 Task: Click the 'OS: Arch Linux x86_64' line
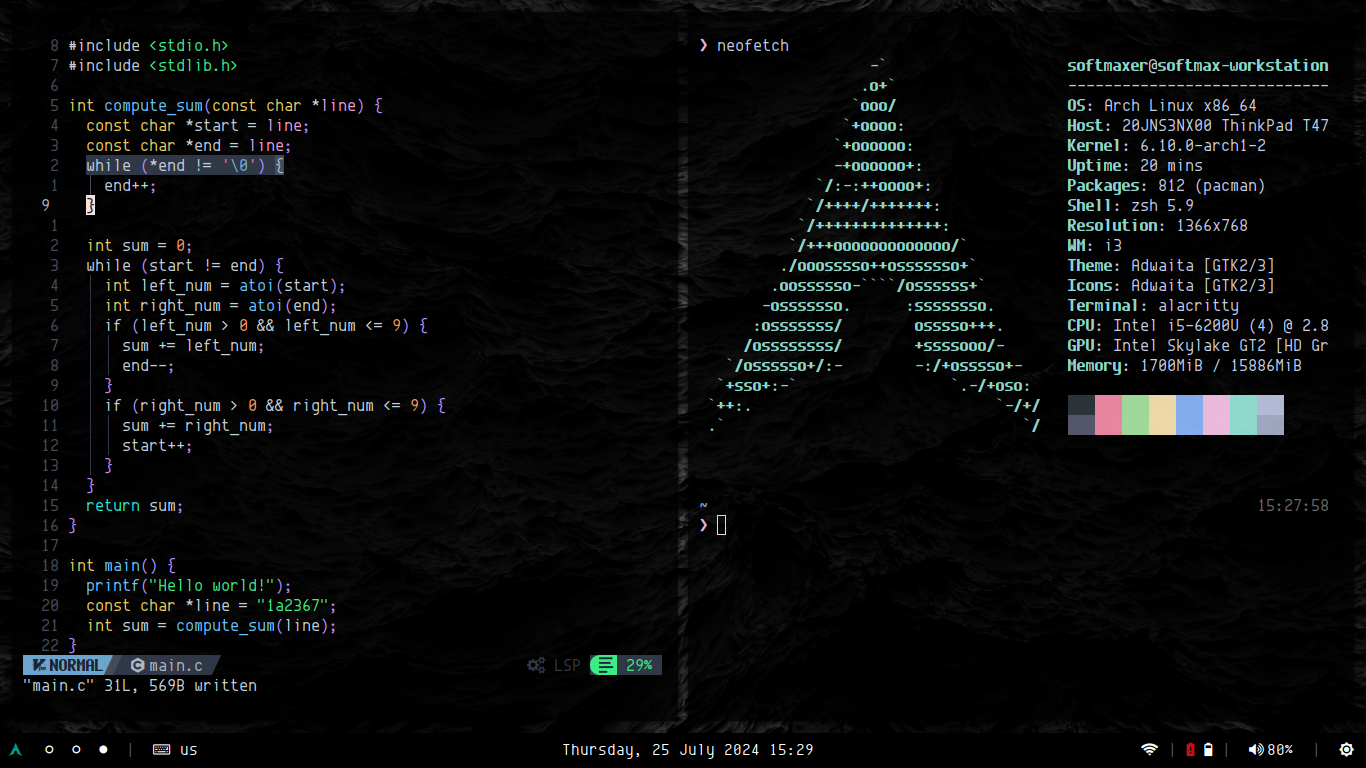[x=1162, y=105]
